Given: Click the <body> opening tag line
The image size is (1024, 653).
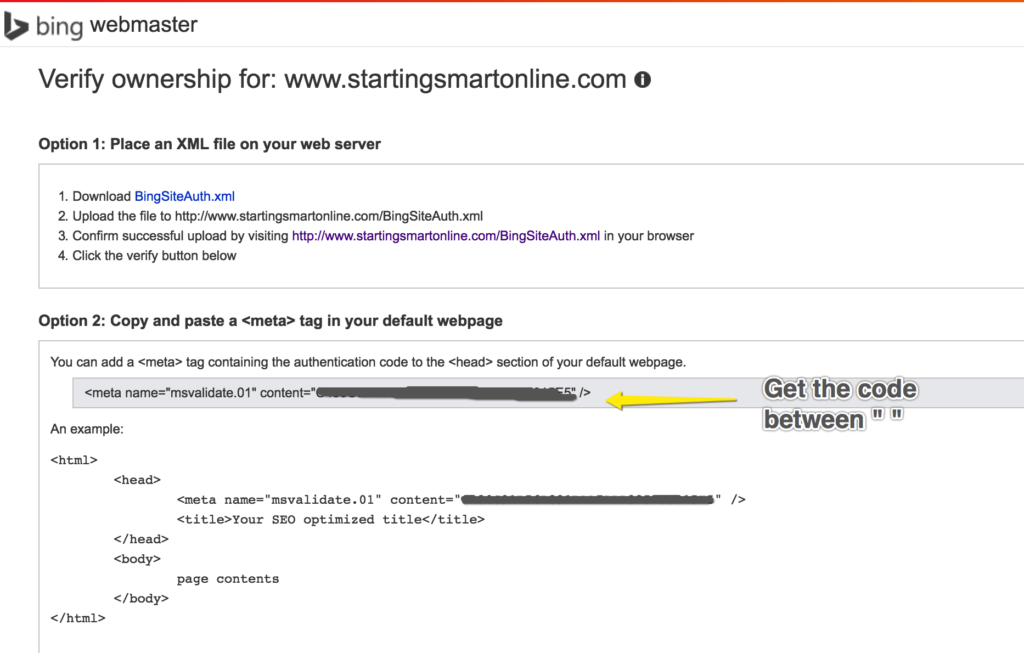Looking at the screenshot, I should pyautogui.click(x=137, y=559).
